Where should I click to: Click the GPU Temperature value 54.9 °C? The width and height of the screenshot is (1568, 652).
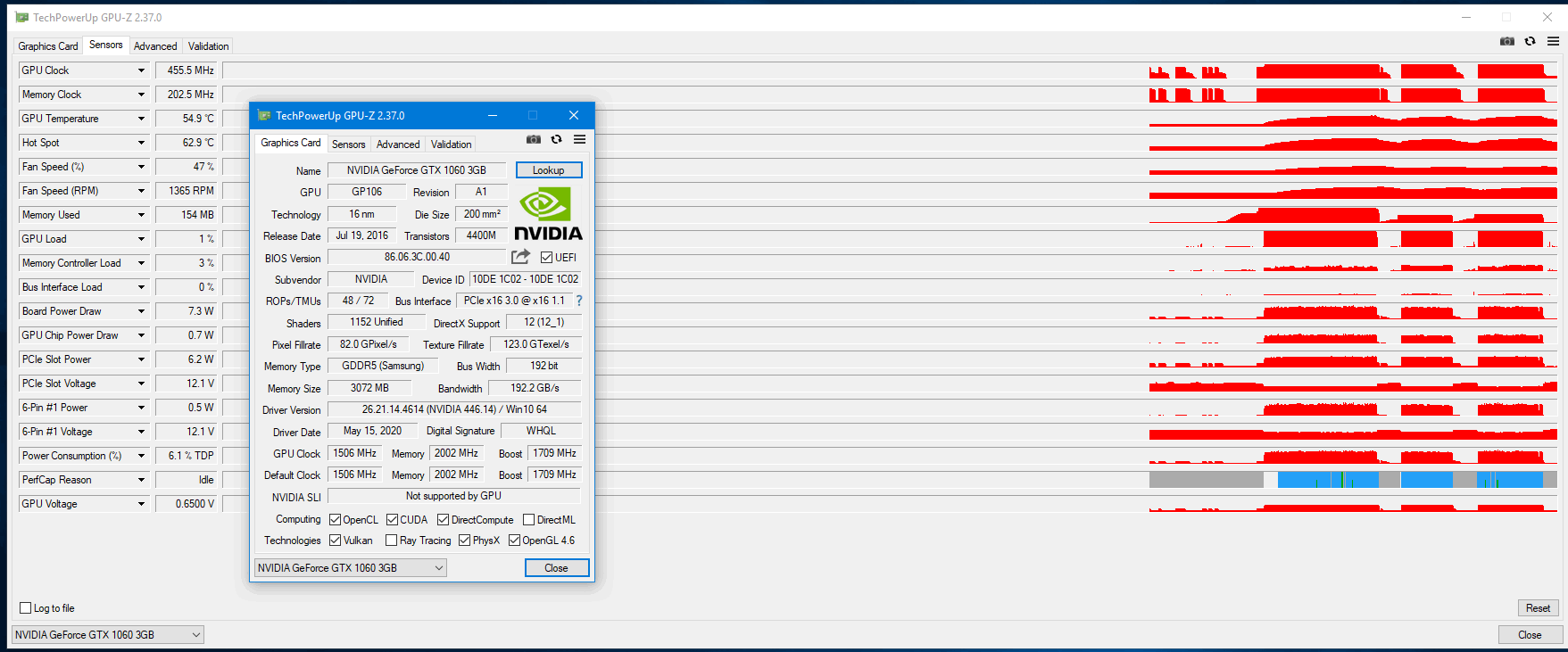(187, 119)
